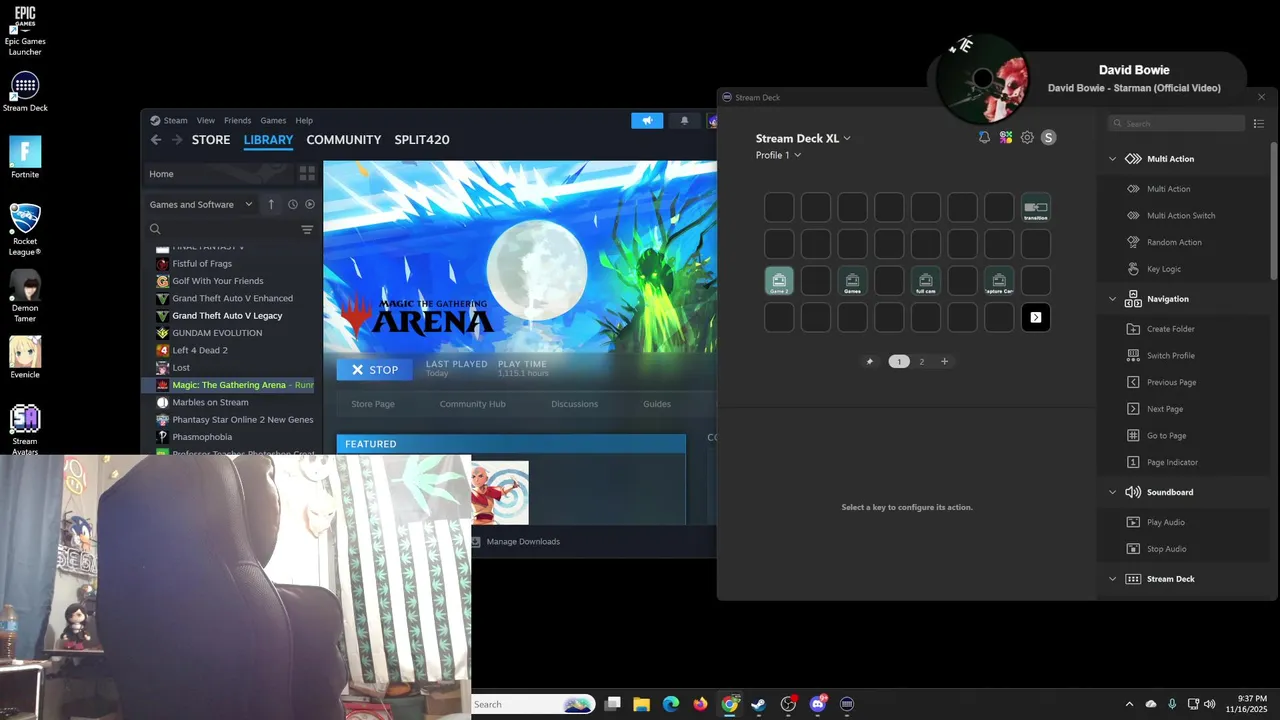Select the full cam key on the grid
1280x720 pixels.
tap(926, 281)
